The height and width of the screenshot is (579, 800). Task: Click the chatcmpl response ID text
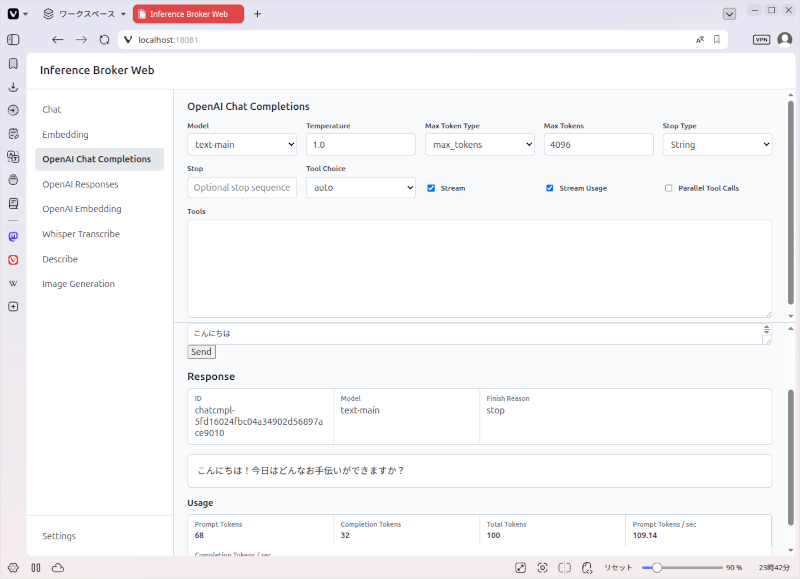coord(259,422)
